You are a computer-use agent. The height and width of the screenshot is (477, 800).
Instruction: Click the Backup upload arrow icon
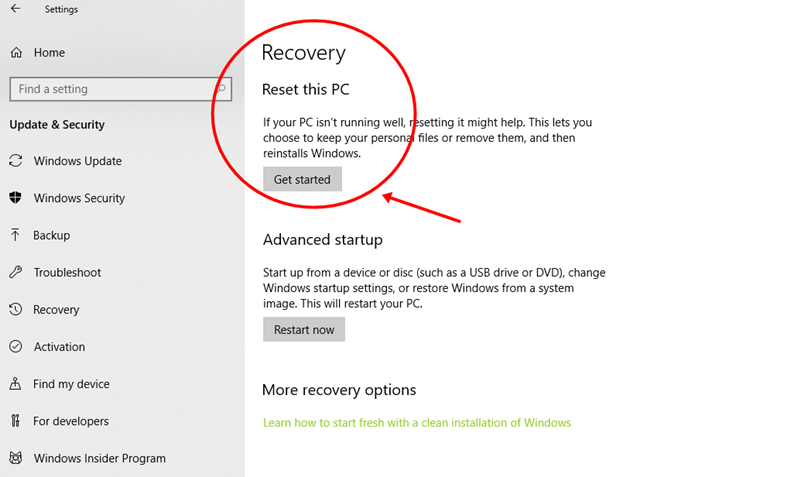click(15, 235)
